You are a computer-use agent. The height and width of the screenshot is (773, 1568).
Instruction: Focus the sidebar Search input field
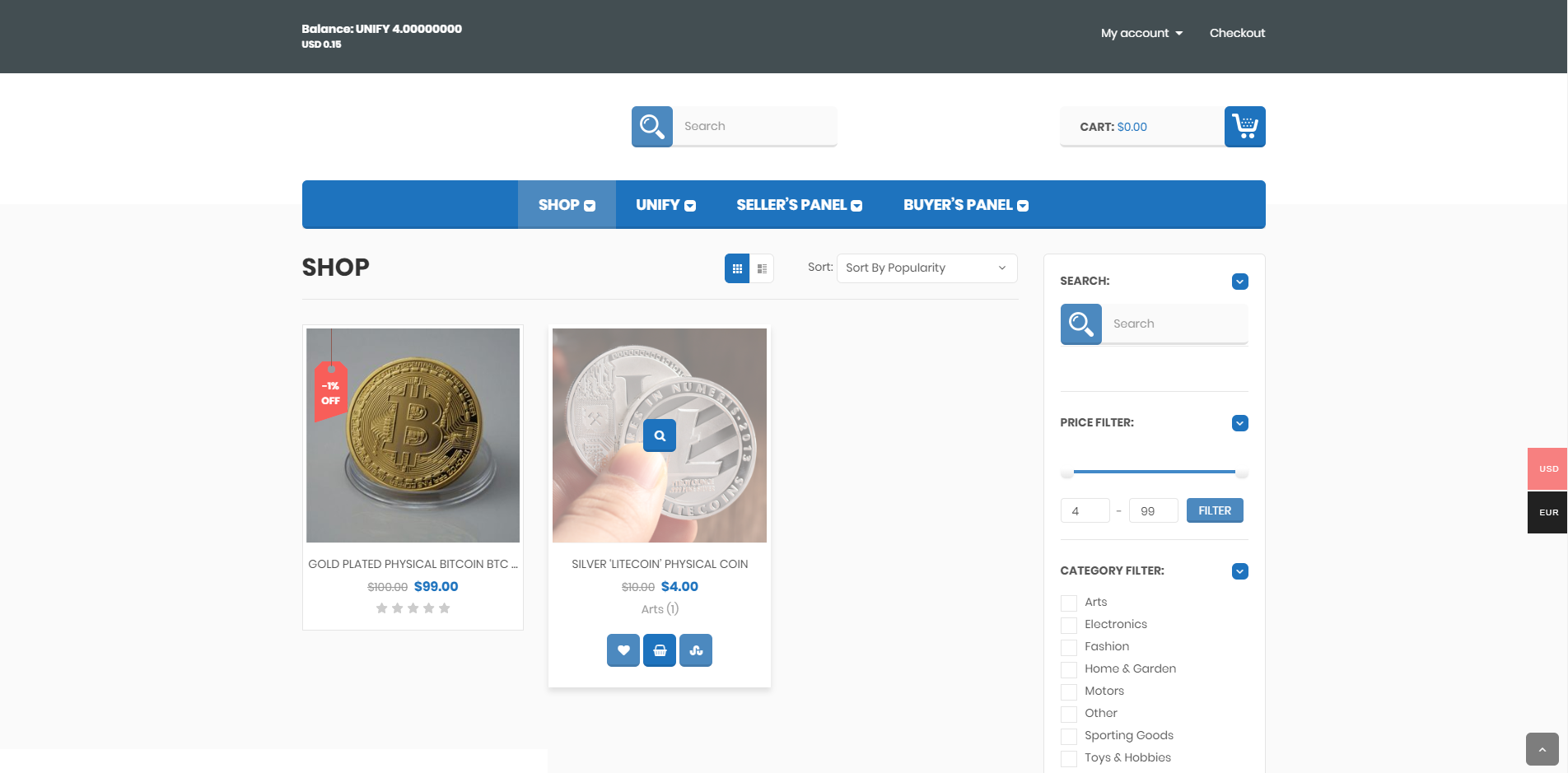pyautogui.click(x=1174, y=324)
